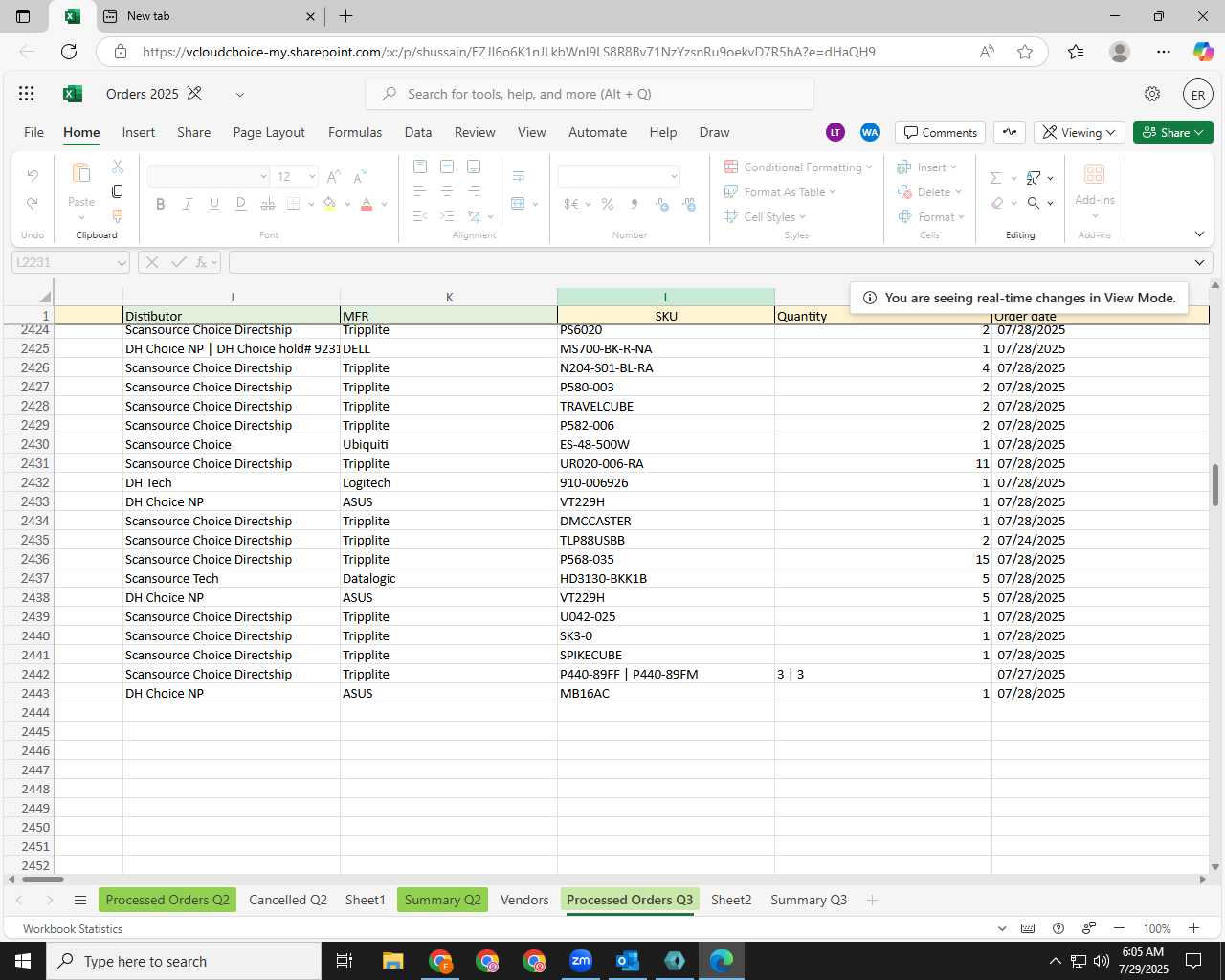Expand the Name Box dropdown arrow
Screen dimensions: 1225x980
pos(122,262)
